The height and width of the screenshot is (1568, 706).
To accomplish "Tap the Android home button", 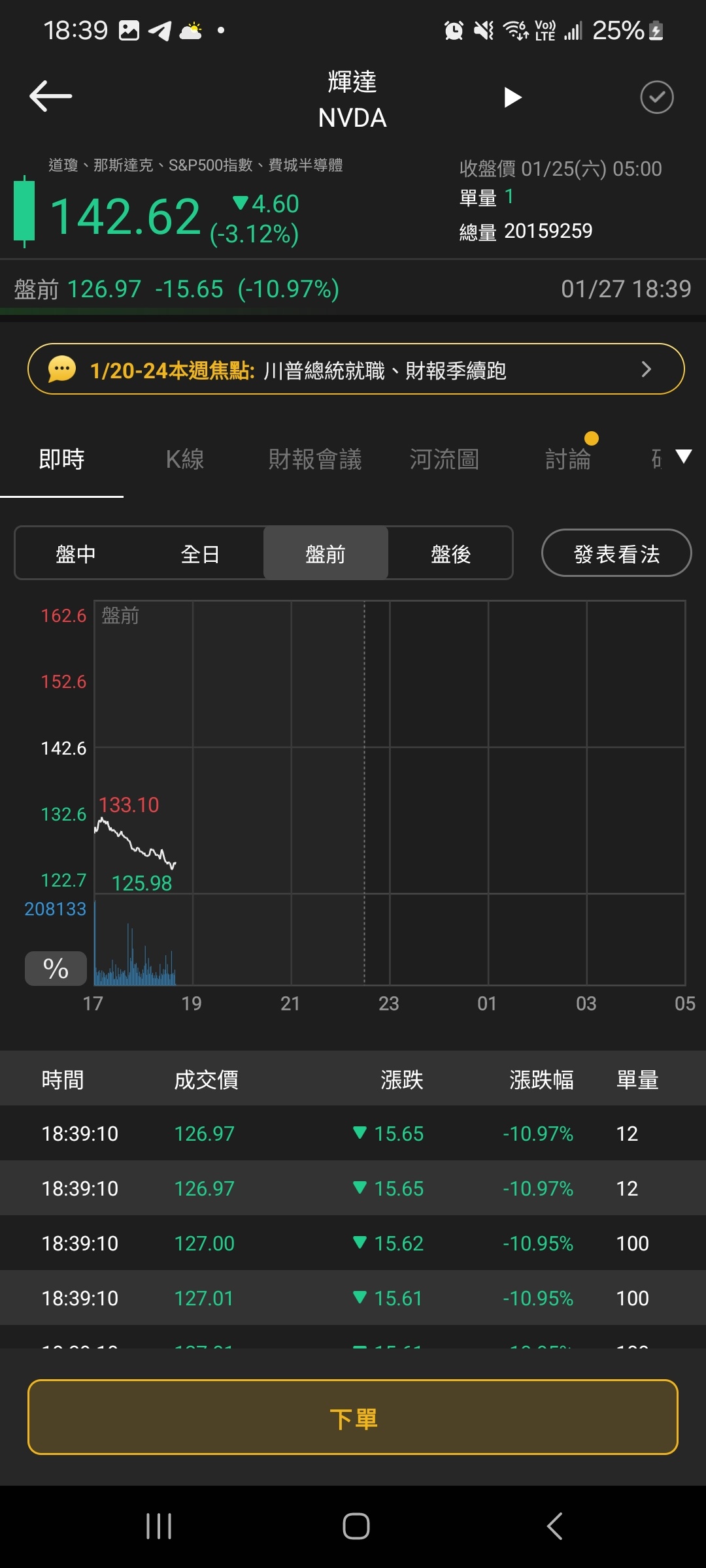I will (x=356, y=1526).
